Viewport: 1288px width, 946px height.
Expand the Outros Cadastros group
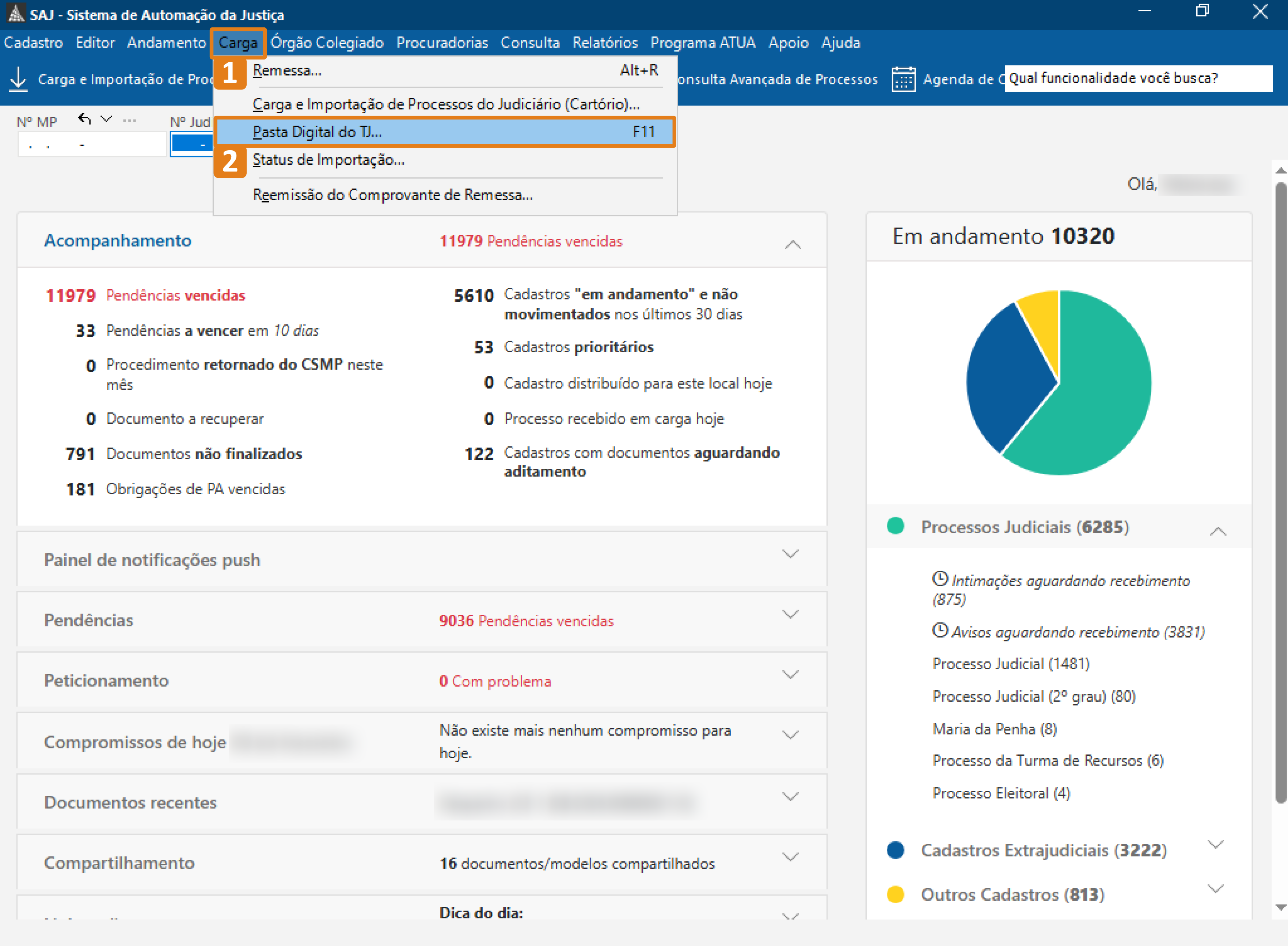coord(1215,889)
